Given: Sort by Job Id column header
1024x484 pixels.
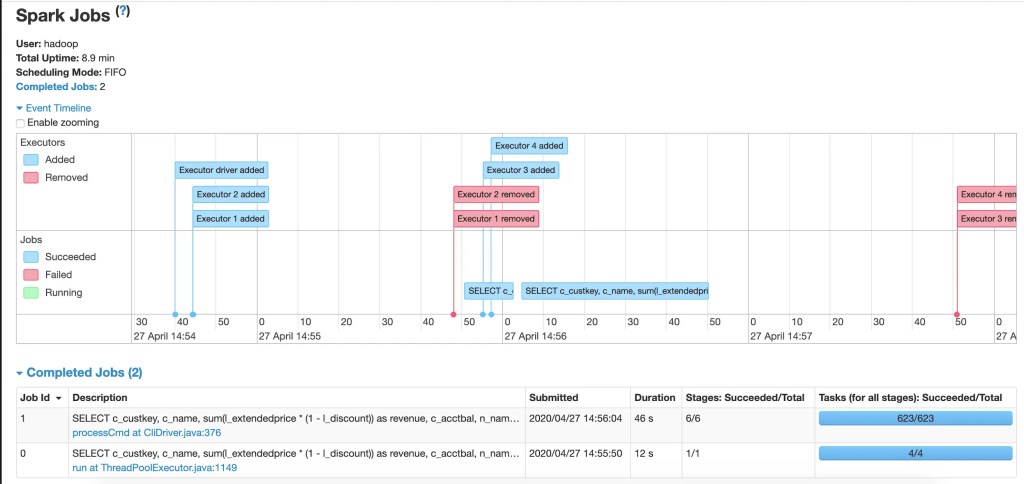Looking at the screenshot, I should coord(42,397).
